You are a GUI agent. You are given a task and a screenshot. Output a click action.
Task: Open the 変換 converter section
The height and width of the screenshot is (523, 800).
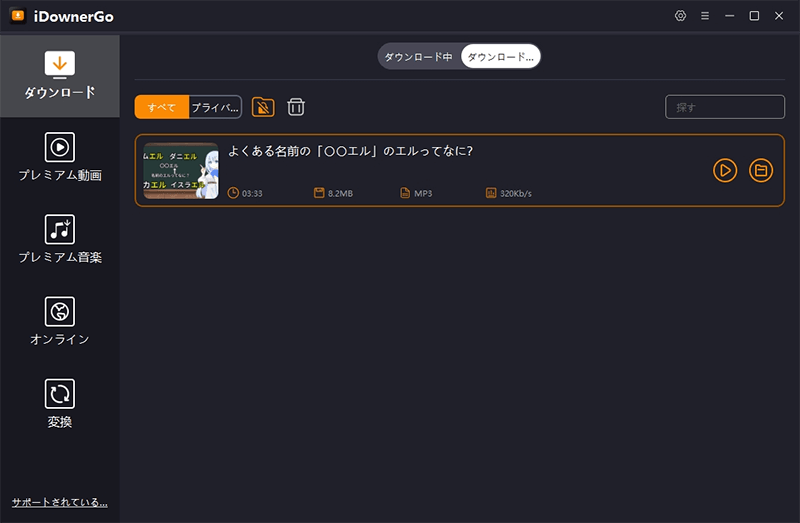tap(60, 404)
